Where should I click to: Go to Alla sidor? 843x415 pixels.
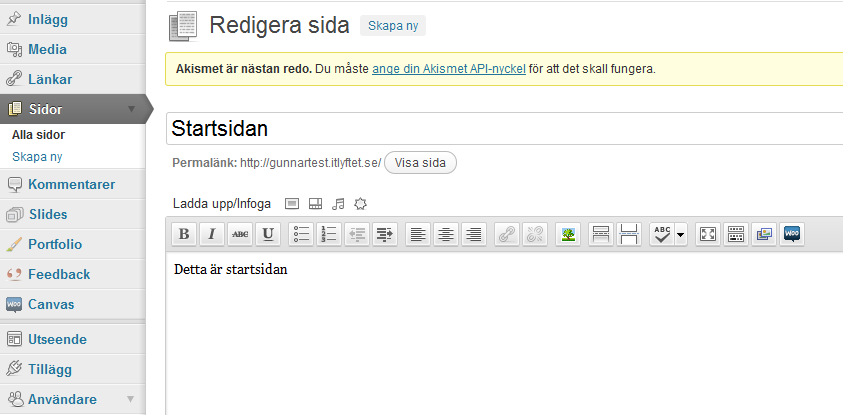pyautogui.click(x=39, y=135)
